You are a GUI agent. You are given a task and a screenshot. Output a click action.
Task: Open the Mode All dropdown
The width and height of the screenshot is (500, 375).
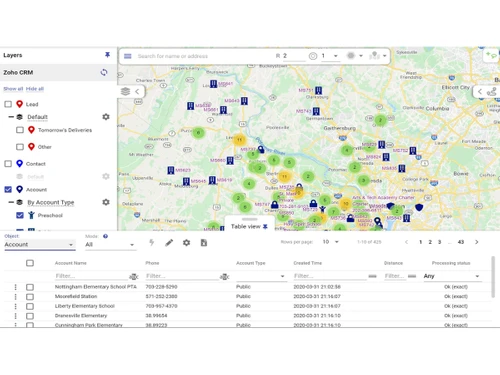pos(110,245)
